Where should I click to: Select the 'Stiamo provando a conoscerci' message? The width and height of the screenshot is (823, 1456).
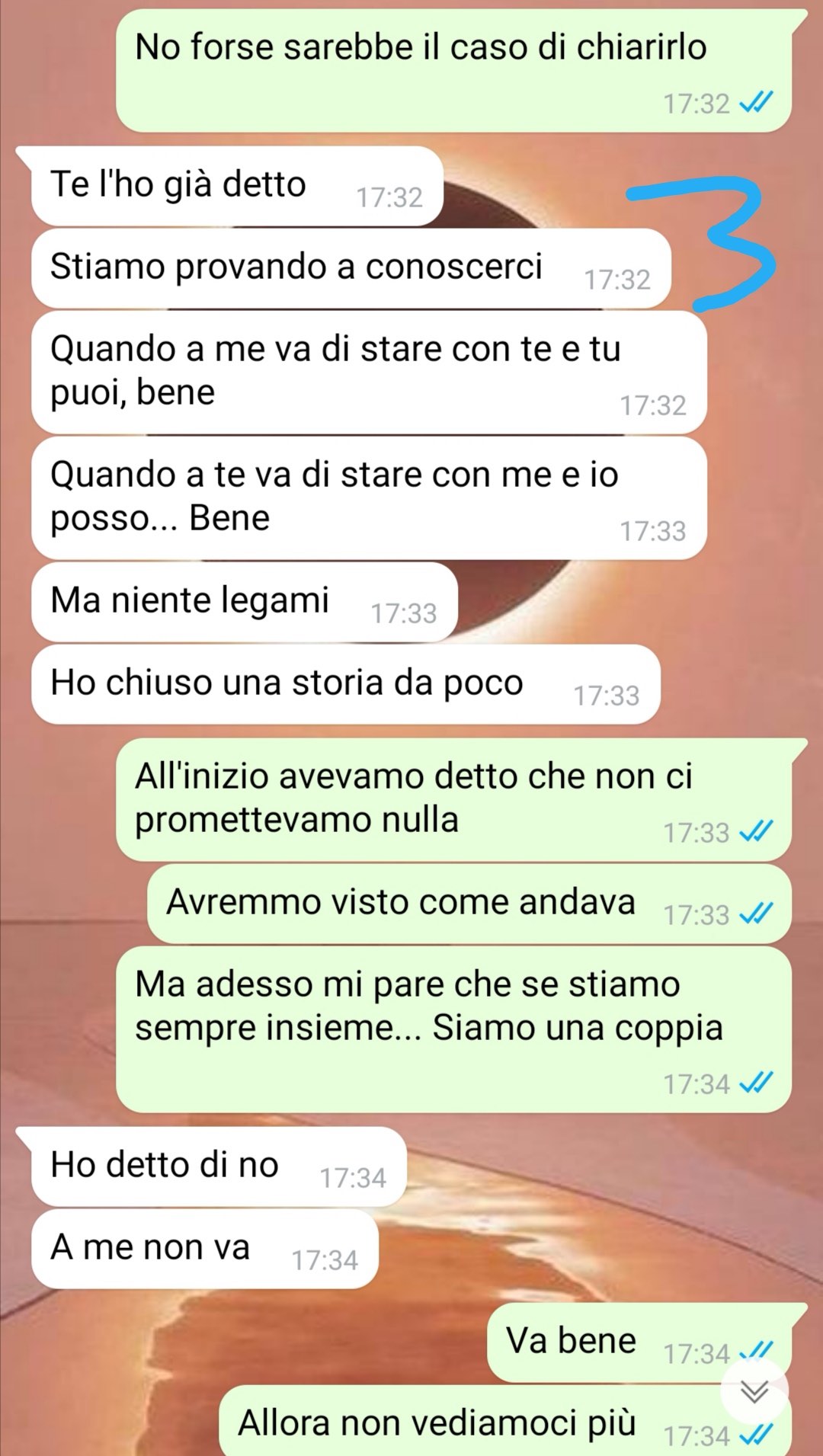pyautogui.click(x=351, y=268)
